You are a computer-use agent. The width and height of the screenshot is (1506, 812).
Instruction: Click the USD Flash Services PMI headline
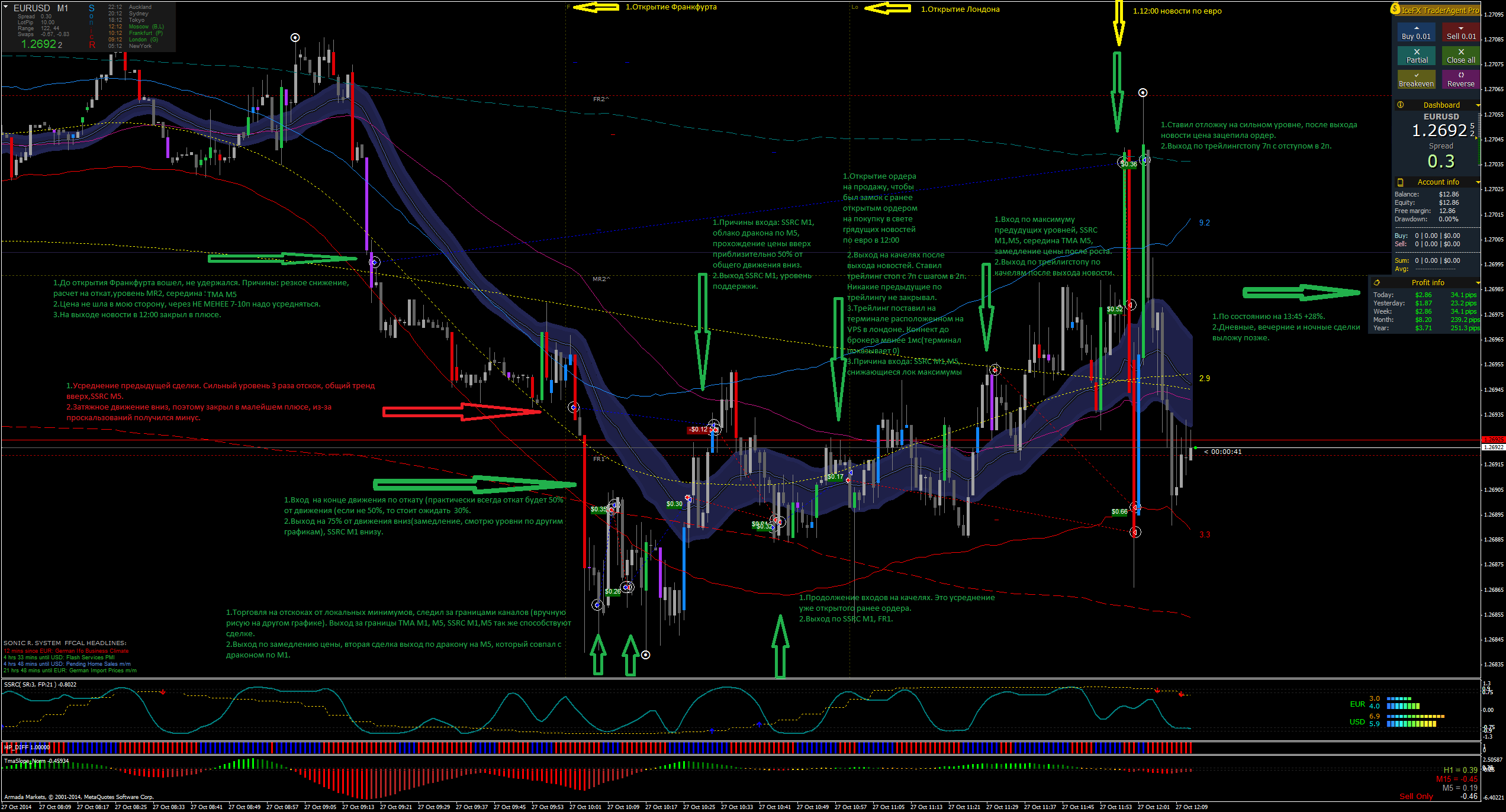[59, 658]
